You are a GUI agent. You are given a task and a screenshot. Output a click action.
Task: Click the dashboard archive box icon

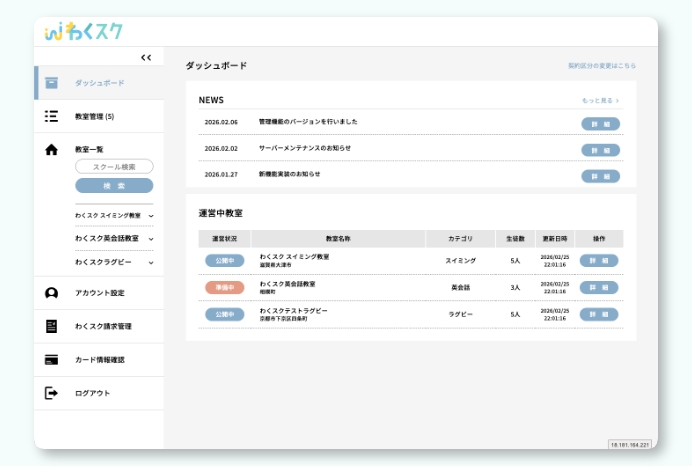point(52,83)
